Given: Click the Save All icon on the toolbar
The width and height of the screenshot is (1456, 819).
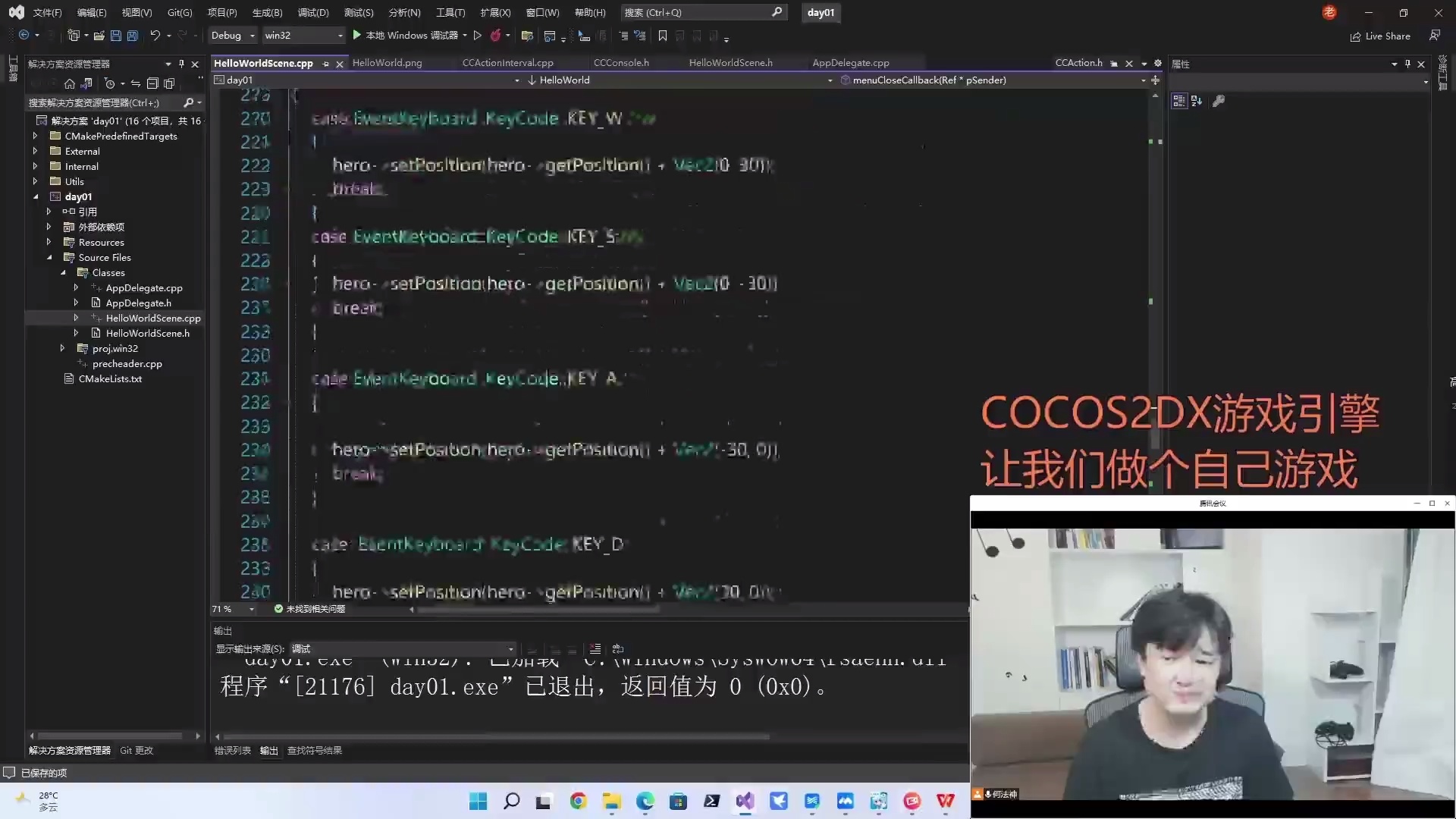Looking at the screenshot, I should coord(132,36).
